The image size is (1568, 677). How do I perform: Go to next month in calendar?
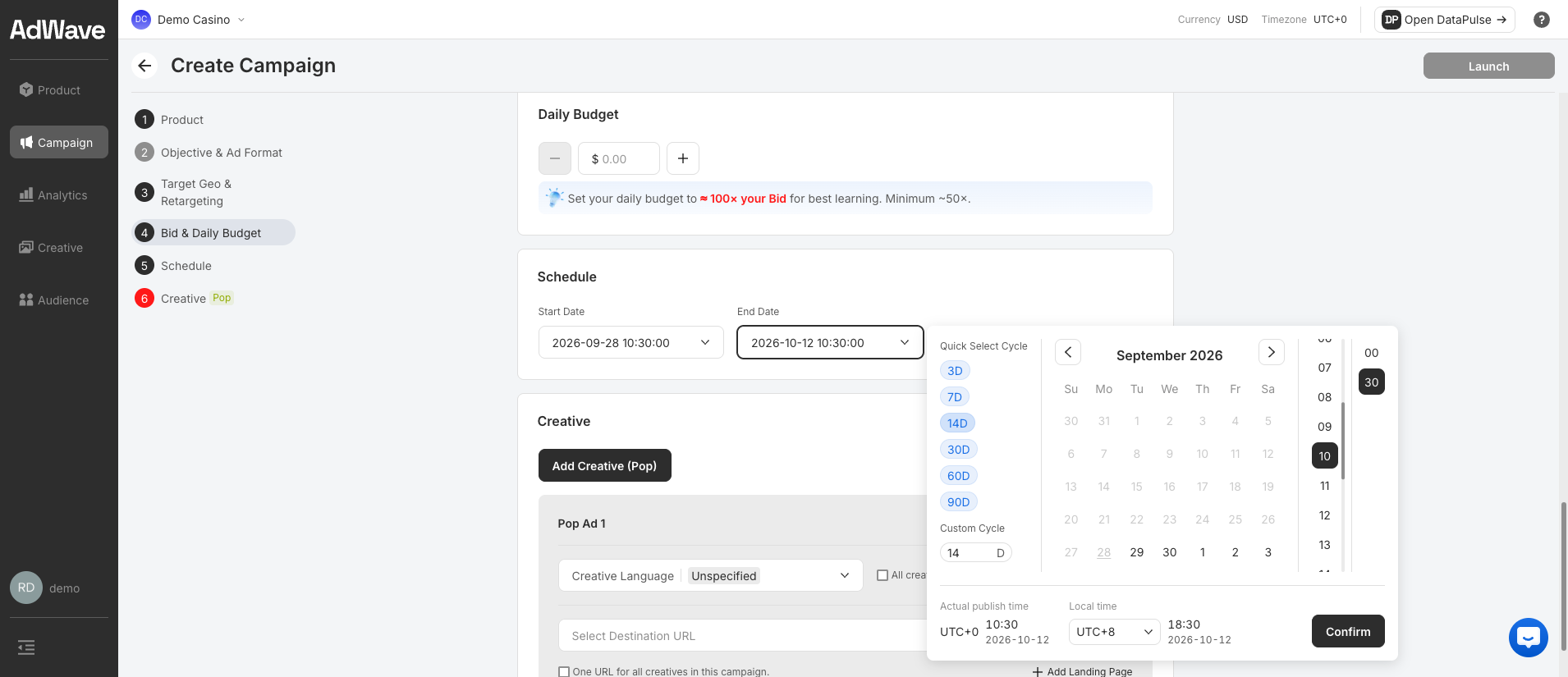[1272, 352]
